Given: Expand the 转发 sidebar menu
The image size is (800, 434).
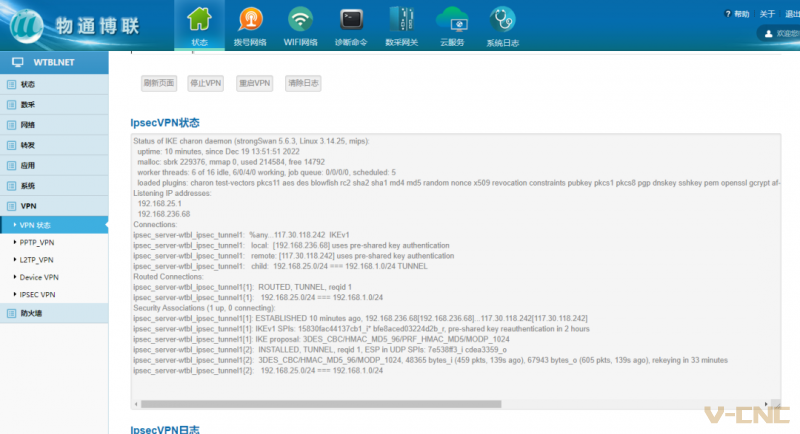Looking at the screenshot, I should coord(54,145).
